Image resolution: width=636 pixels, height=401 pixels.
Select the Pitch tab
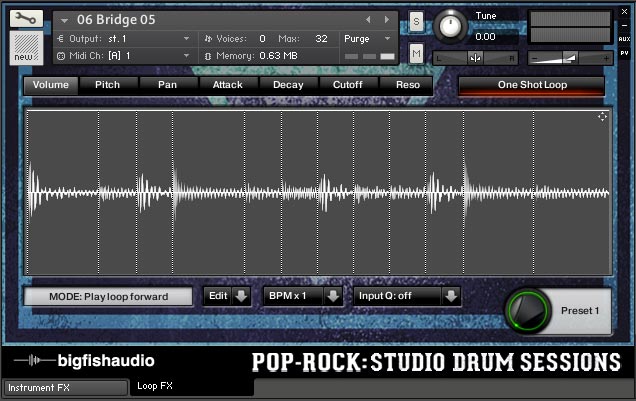[107, 85]
